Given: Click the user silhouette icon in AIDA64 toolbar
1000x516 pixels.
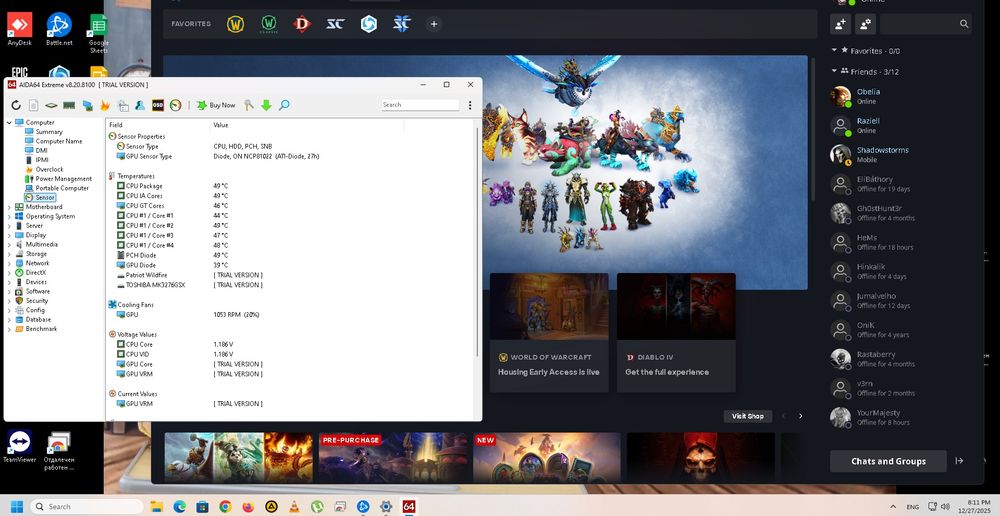Looking at the screenshot, I should [140, 105].
